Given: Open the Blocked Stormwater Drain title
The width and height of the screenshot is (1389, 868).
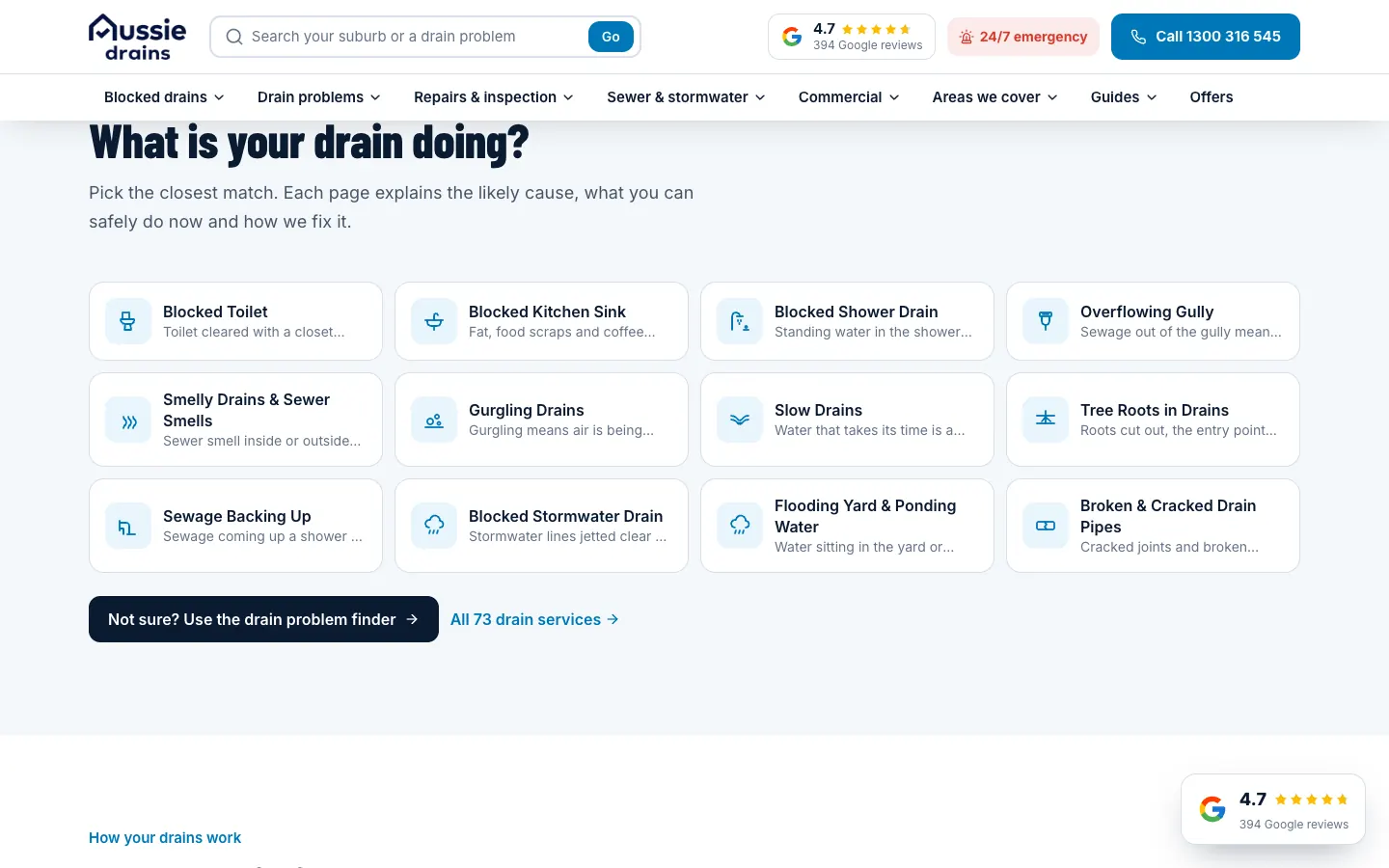Looking at the screenshot, I should coord(566,516).
